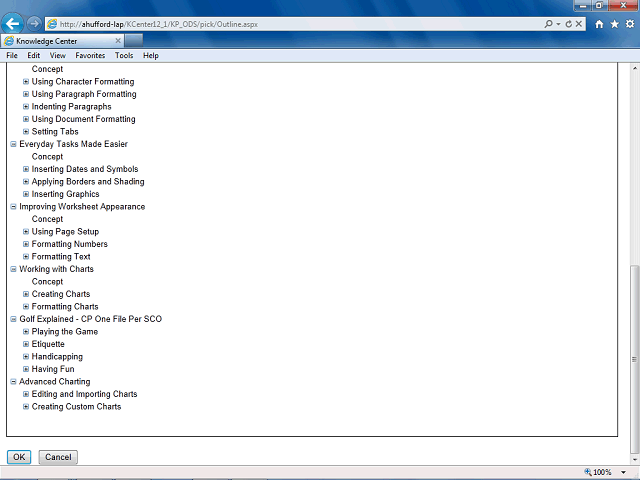Collapse Working with Charts section
This screenshot has width=640, height=480.
(13, 269)
